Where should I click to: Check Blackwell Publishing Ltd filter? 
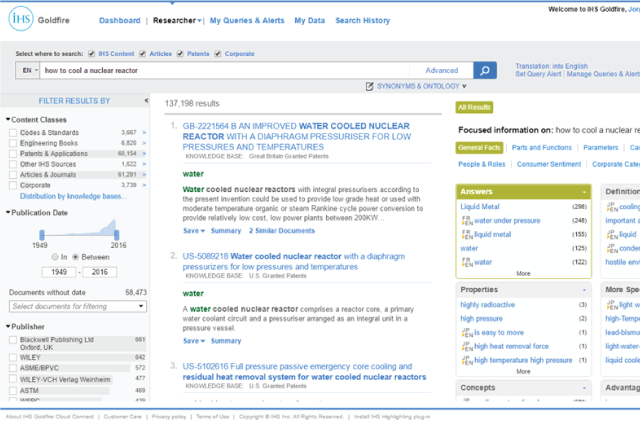(x=13, y=340)
